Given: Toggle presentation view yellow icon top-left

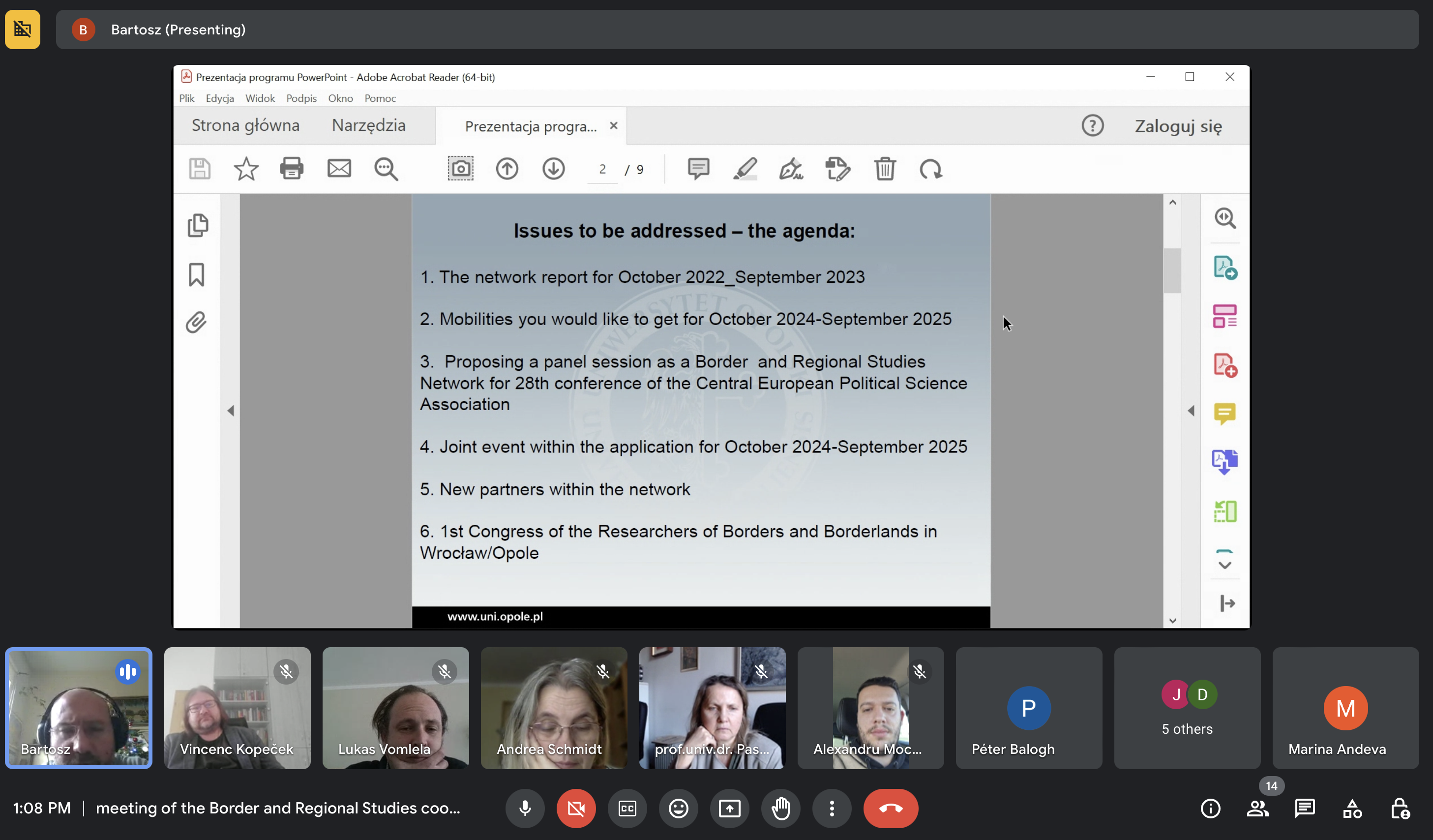Looking at the screenshot, I should pyautogui.click(x=23, y=29).
